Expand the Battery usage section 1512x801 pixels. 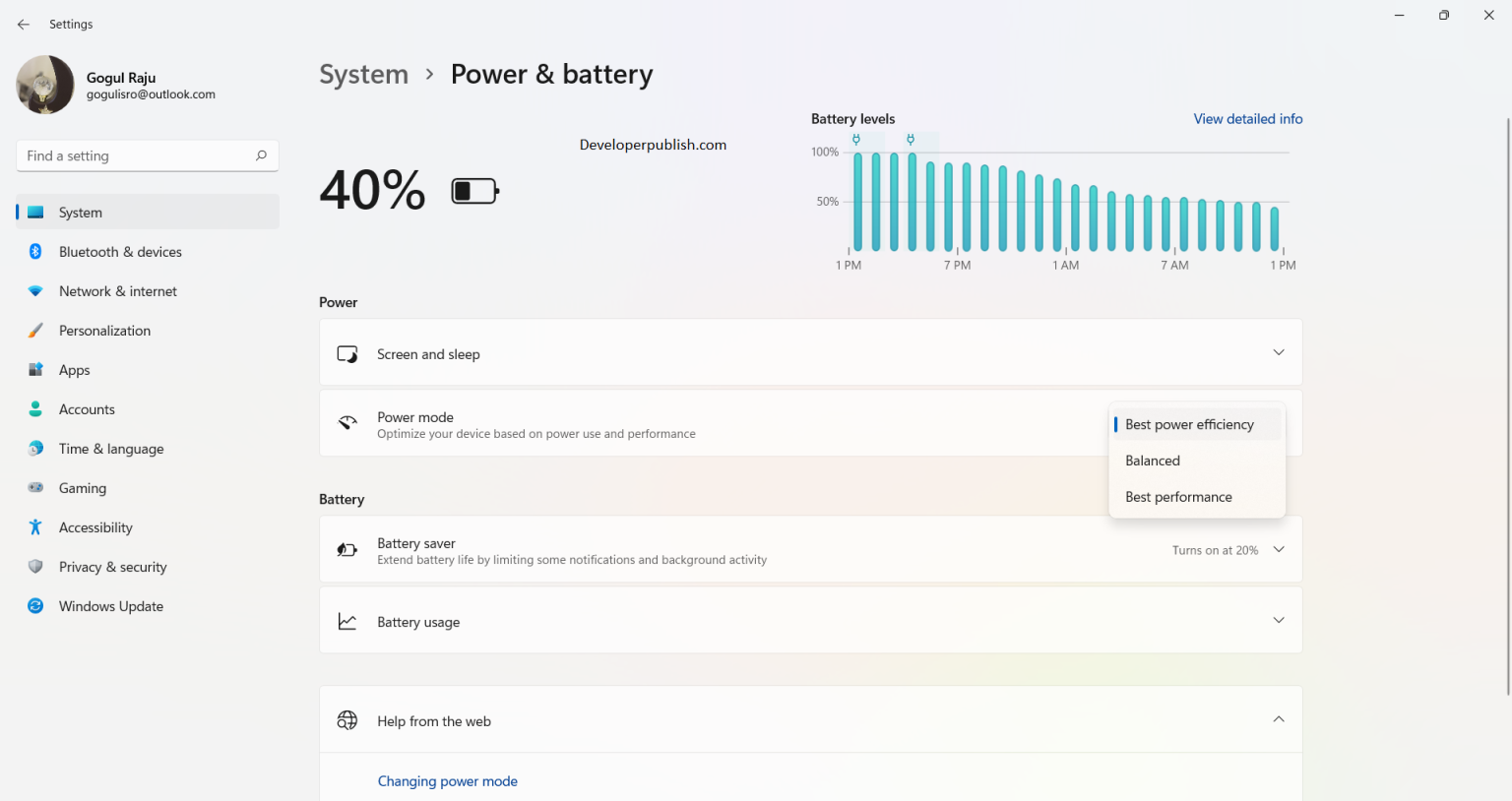1279,620
